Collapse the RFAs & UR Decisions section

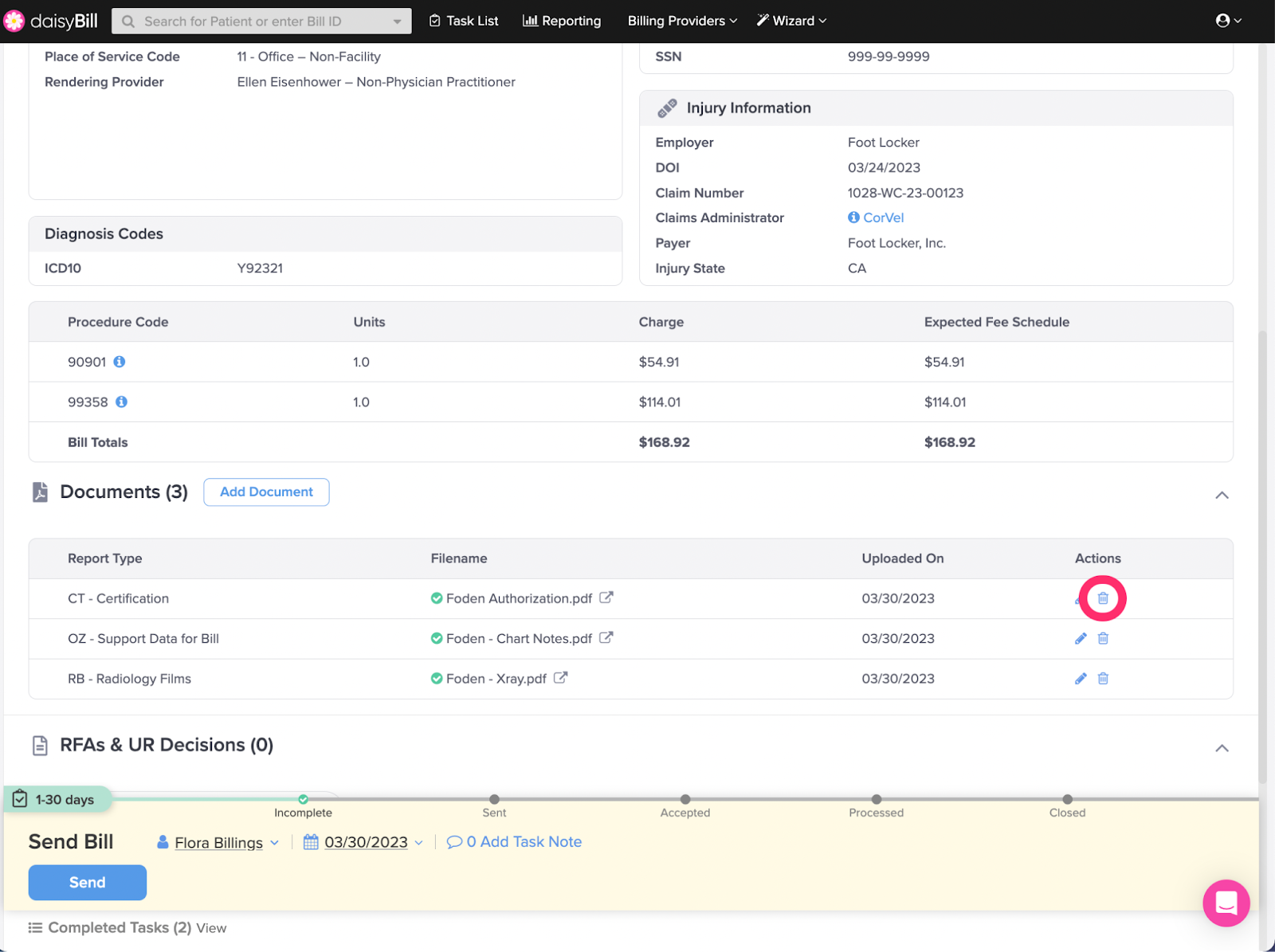click(1222, 748)
